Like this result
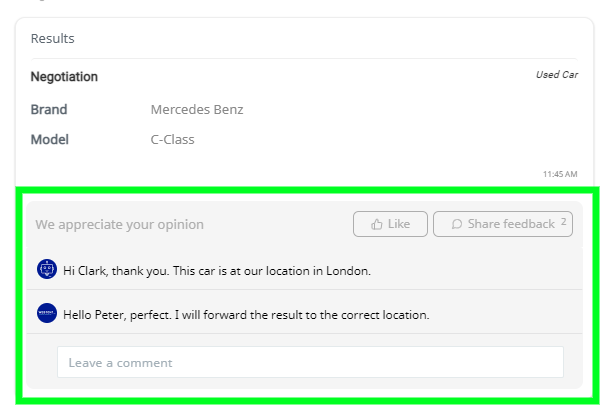 (390, 224)
